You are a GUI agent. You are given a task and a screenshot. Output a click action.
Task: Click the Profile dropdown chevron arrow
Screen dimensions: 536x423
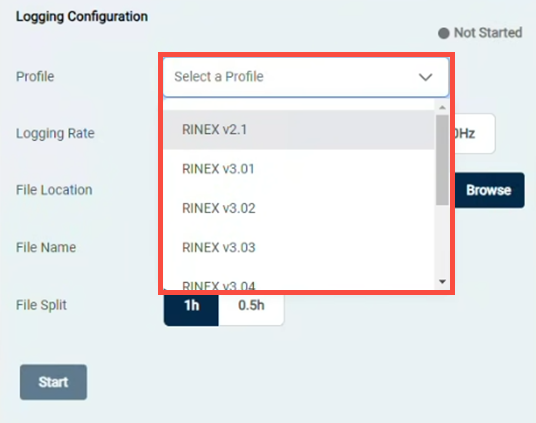(x=426, y=77)
